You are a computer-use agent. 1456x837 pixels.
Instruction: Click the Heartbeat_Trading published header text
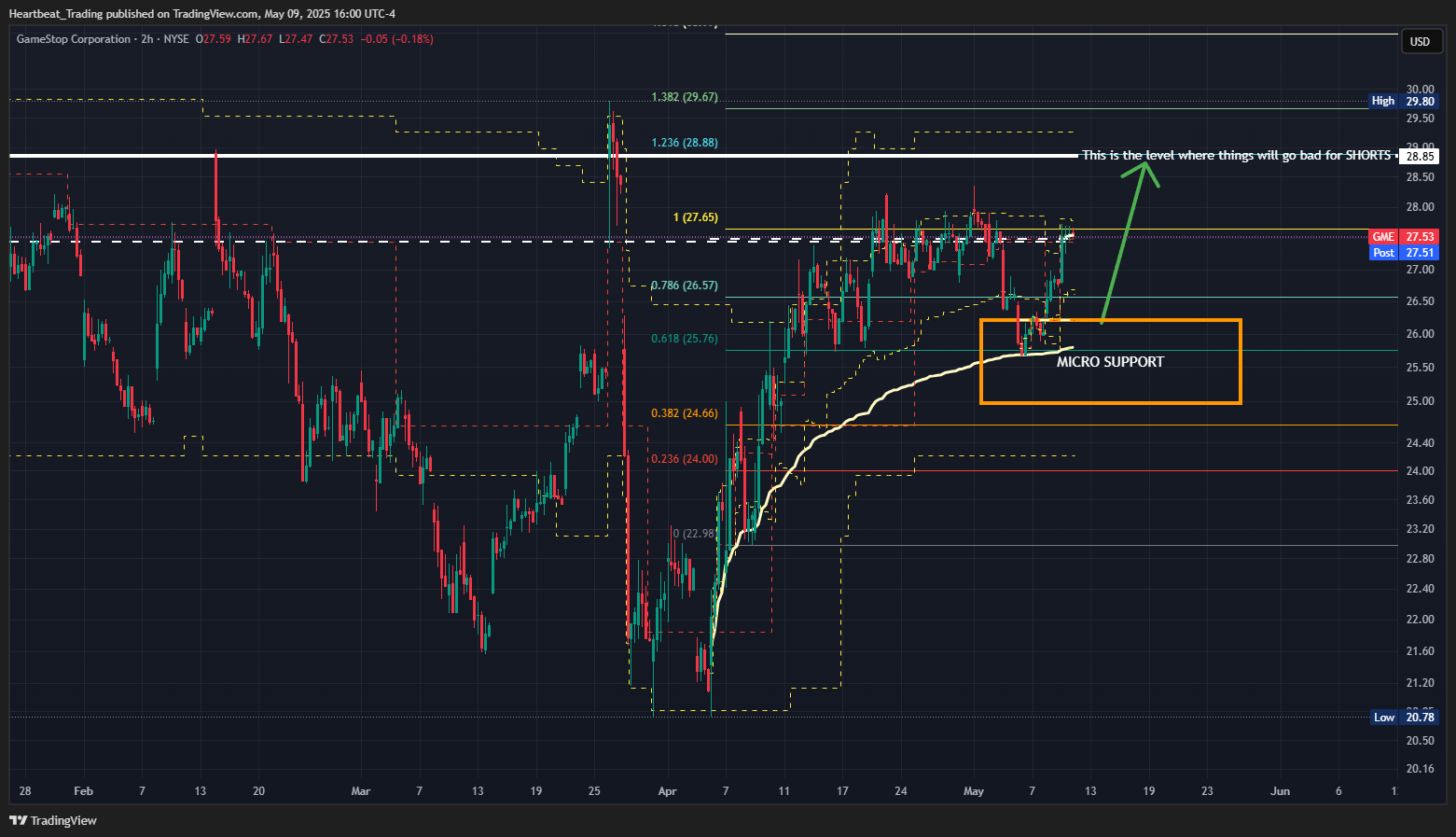(x=201, y=13)
